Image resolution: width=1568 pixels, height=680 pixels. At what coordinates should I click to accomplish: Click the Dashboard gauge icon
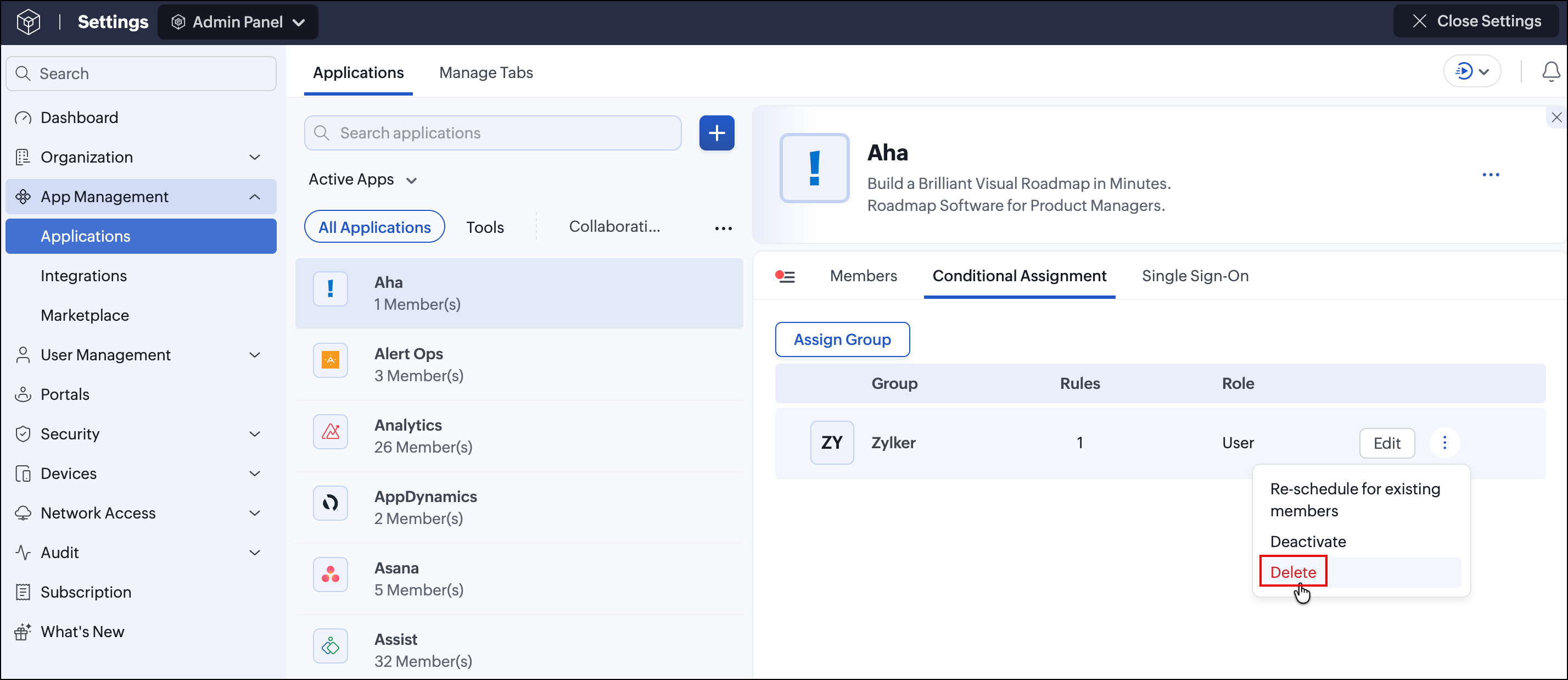click(x=23, y=118)
